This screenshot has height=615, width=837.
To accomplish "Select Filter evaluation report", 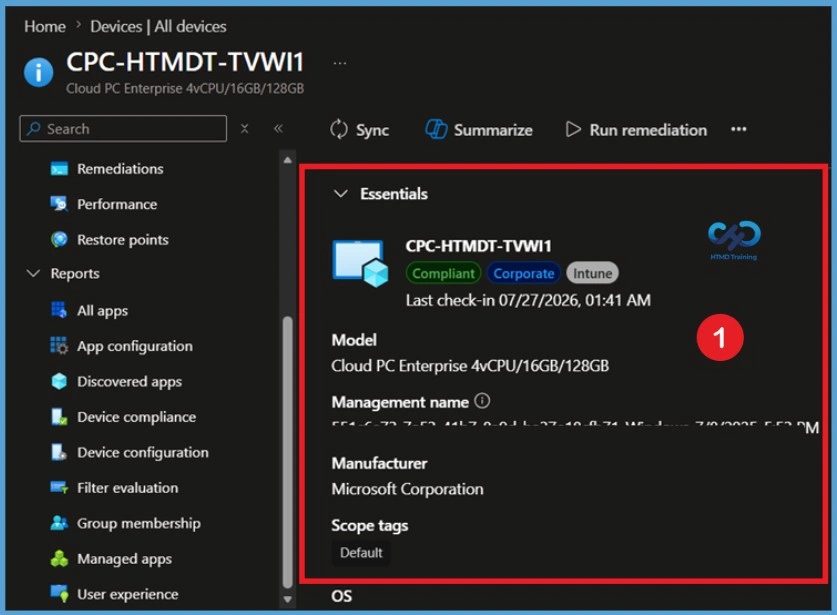I will point(128,487).
